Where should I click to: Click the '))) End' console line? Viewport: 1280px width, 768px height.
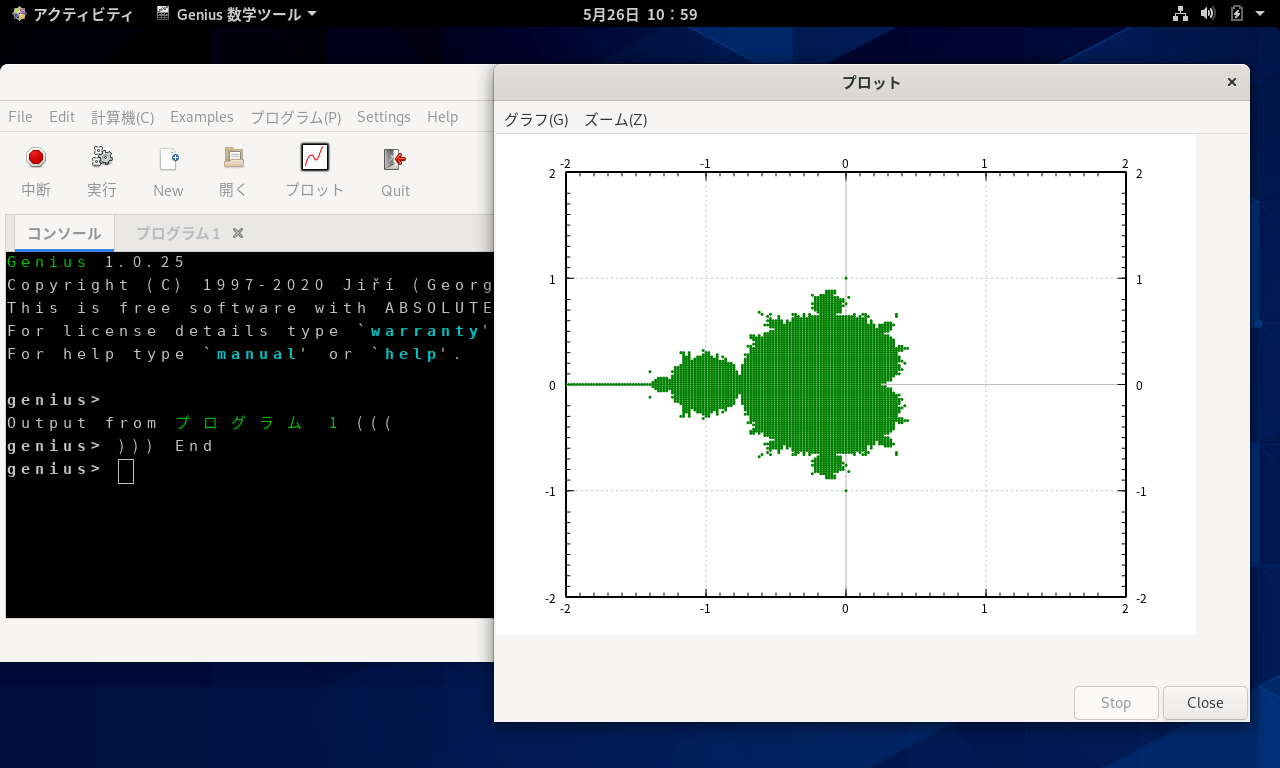coord(166,446)
